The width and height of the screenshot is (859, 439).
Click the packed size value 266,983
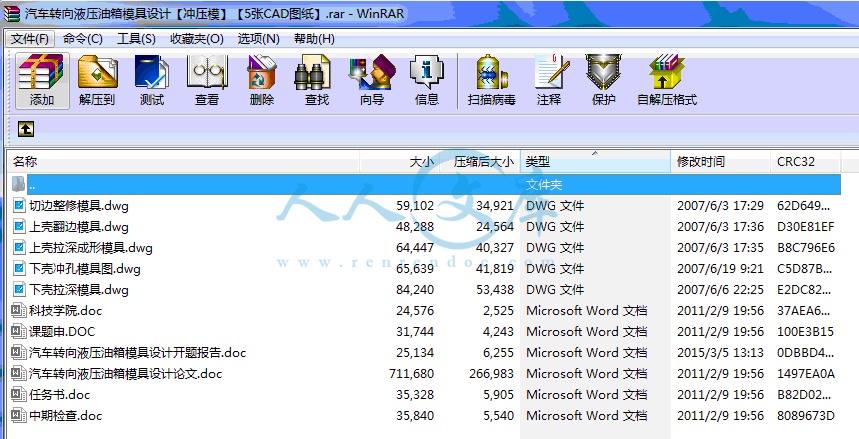coord(491,374)
